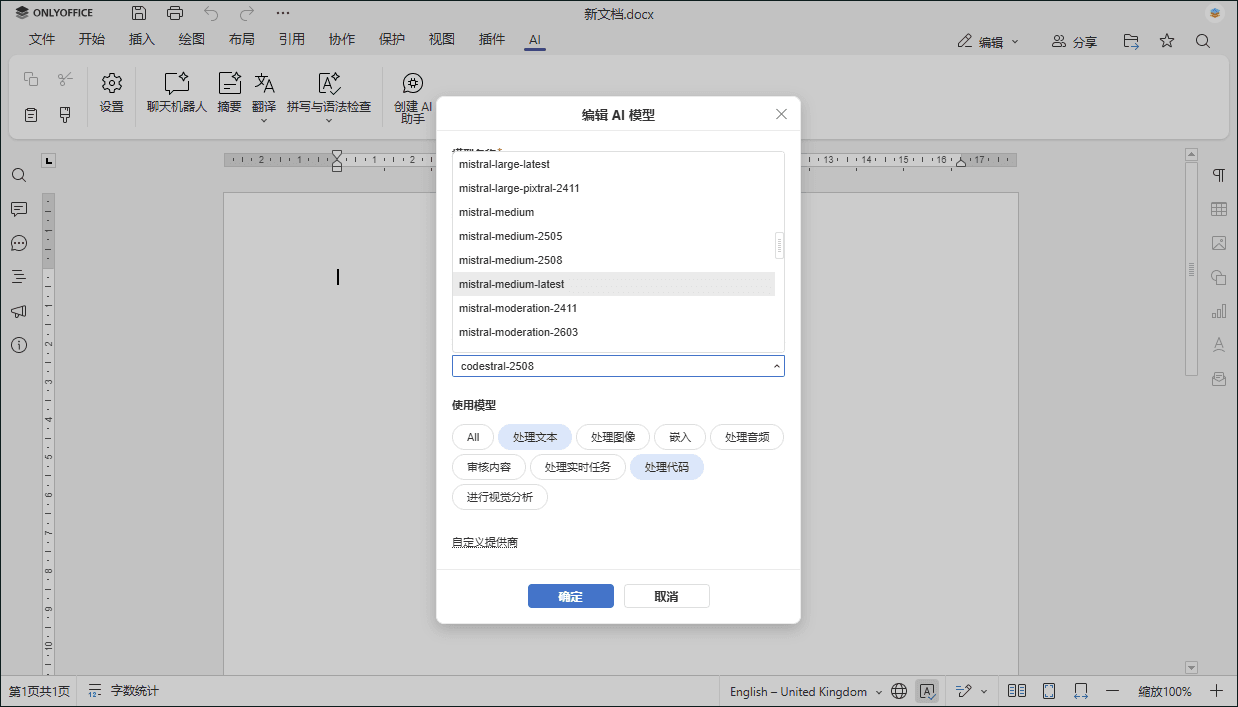Enable the 处理音频 model capability
Screen dimensions: 1238x707
coord(747,437)
